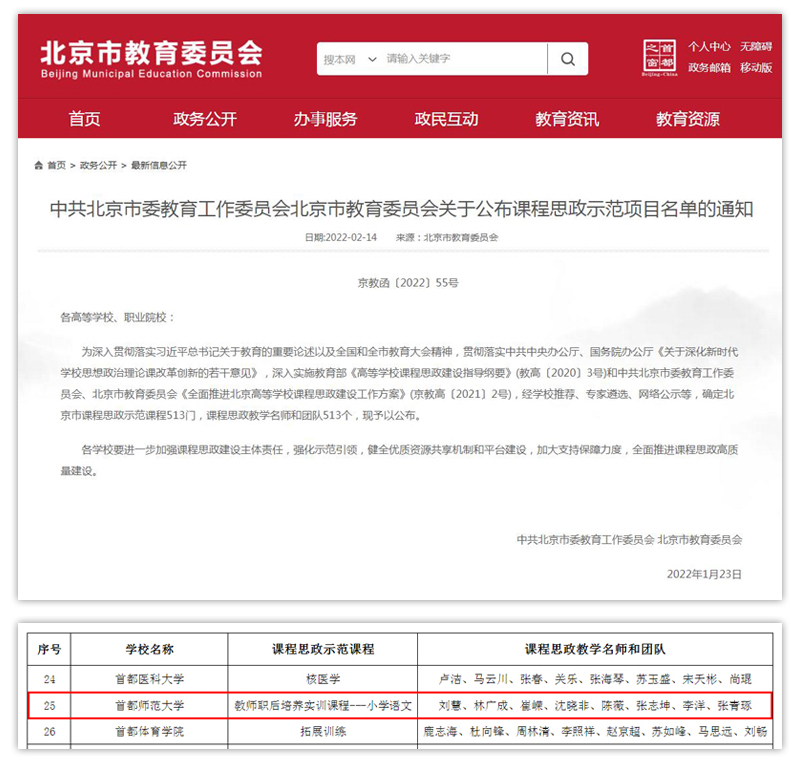The image size is (800, 769).
Task: Click the 首都医科大学 cell
Action: click(x=149, y=679)
